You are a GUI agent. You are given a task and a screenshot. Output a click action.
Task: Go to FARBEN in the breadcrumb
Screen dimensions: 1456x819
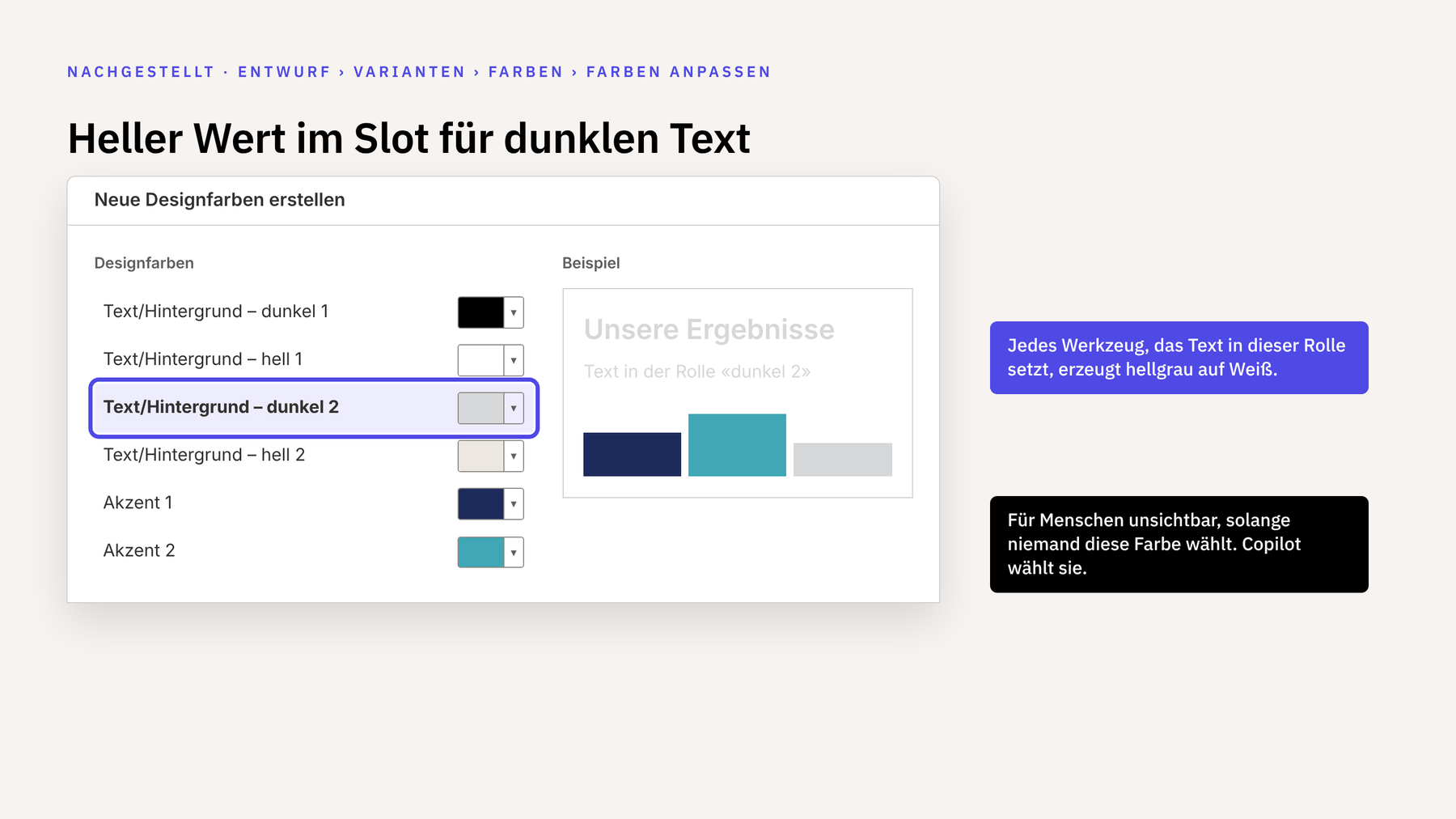coord(526,72)
